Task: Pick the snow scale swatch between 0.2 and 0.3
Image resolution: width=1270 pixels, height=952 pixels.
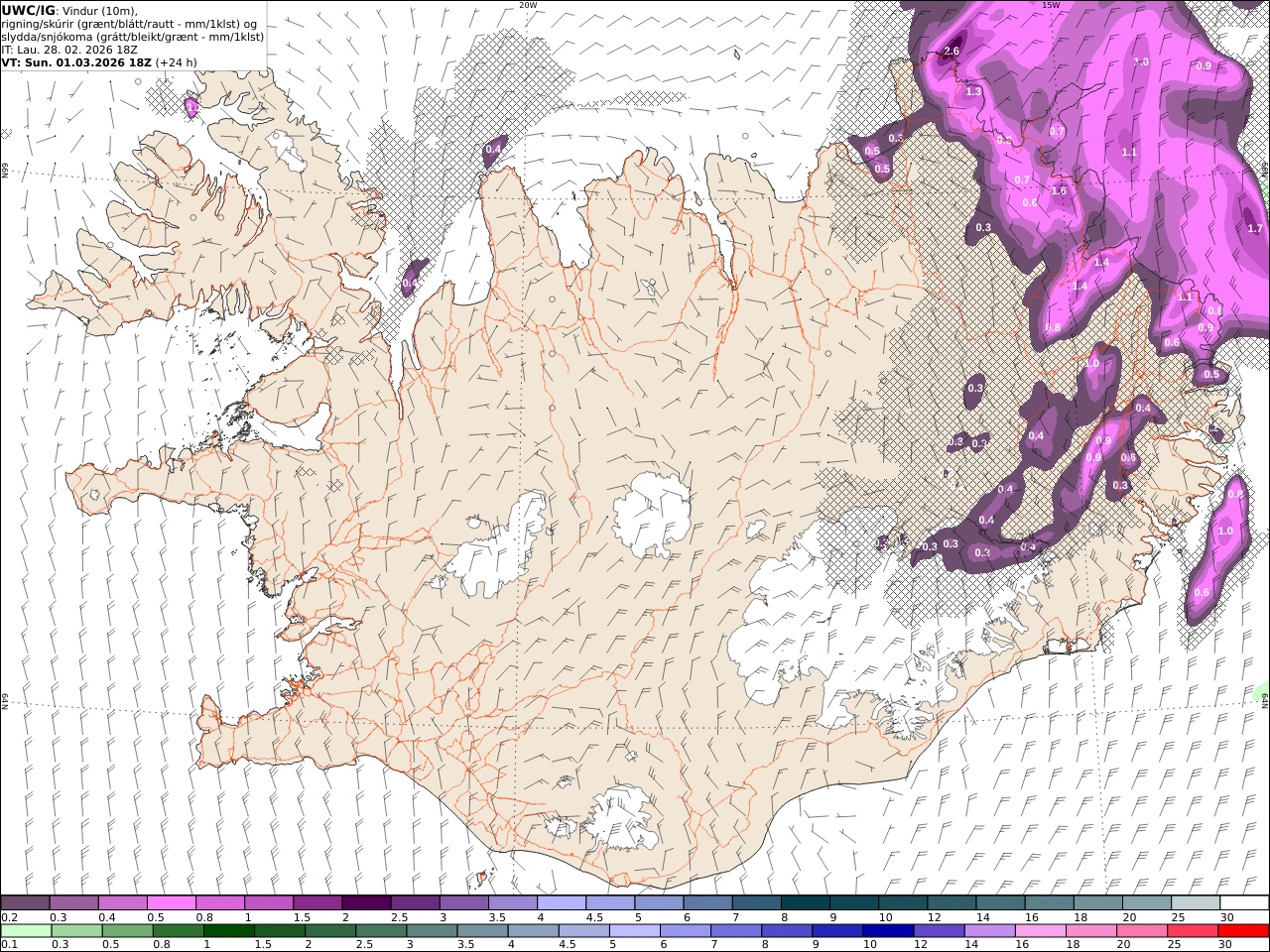Action: pyautogui.click(x=25, y=903)
